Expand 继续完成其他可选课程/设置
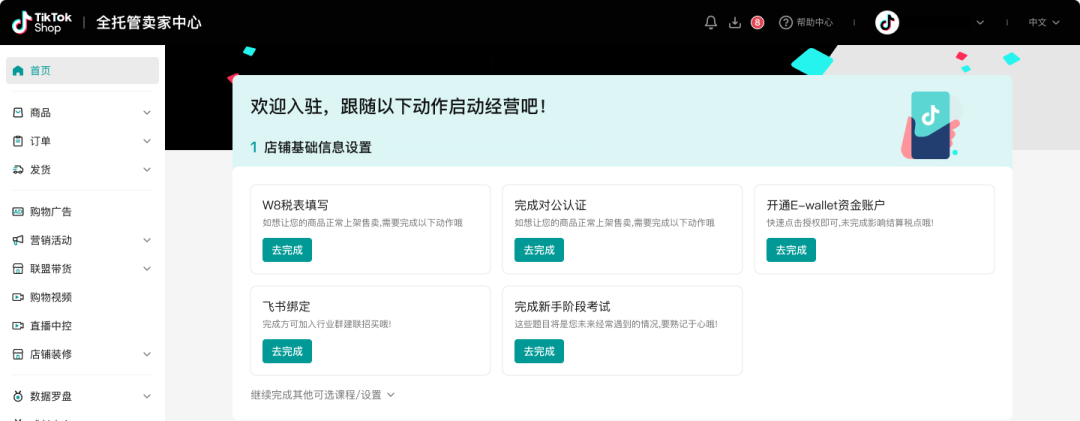1080x421 pixels. (x=323, y=394)
